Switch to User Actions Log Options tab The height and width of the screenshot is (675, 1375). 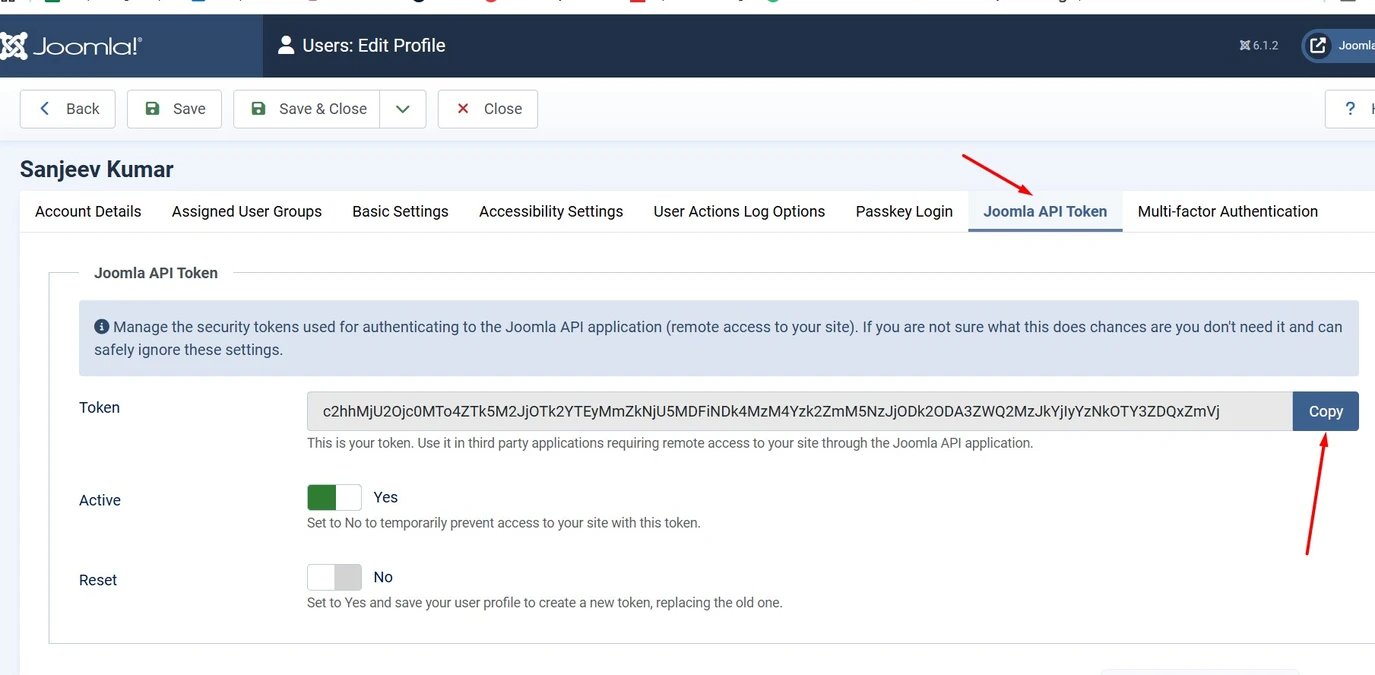tap(739, 212)
